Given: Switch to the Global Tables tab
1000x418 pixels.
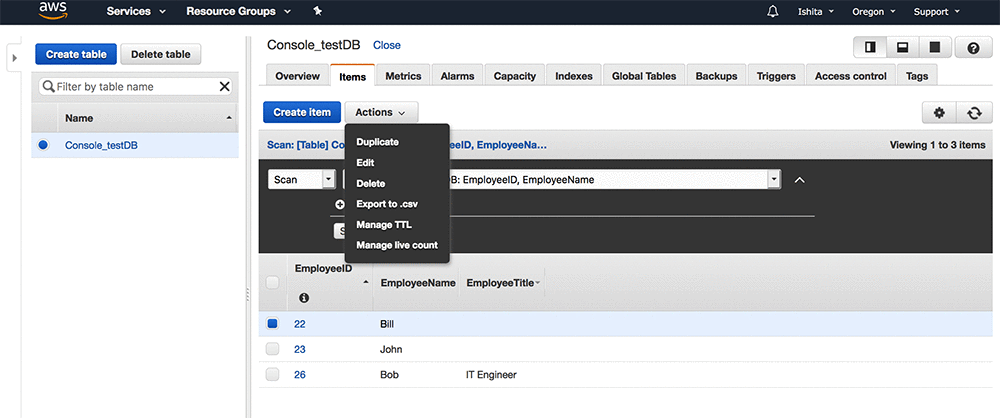Looking at the screenshot, I should 644,76.
